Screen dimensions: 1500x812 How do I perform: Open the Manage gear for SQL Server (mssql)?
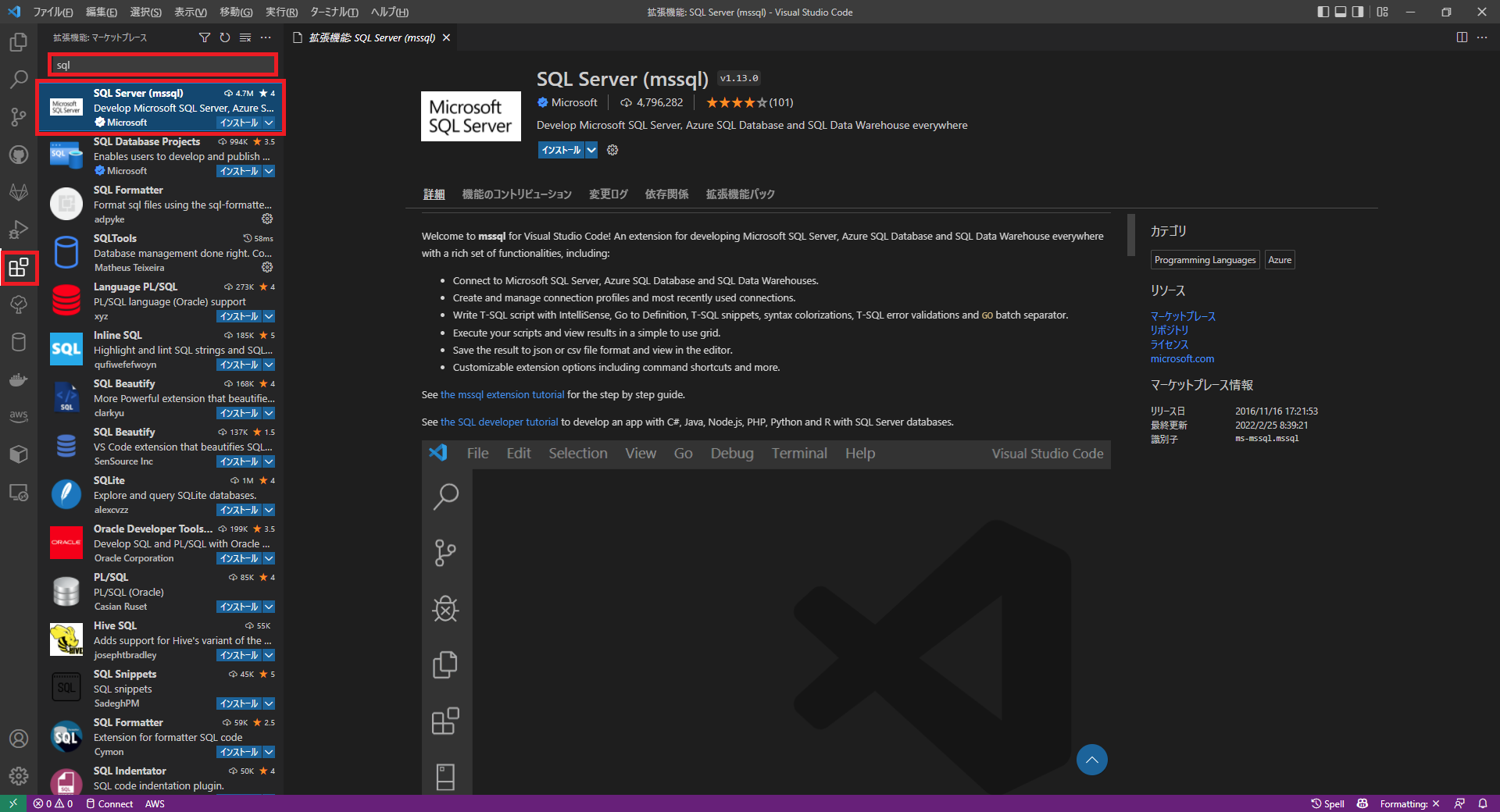pyautogui.click(x=612, y=150)
